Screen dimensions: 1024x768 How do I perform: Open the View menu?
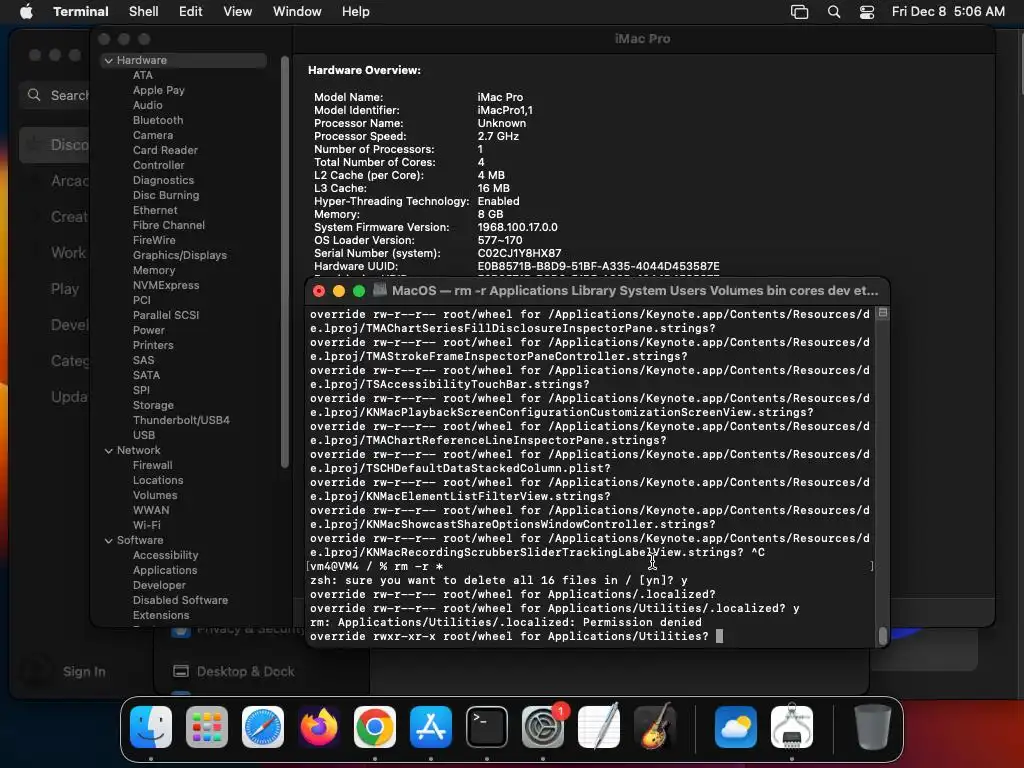pos(238,12)
